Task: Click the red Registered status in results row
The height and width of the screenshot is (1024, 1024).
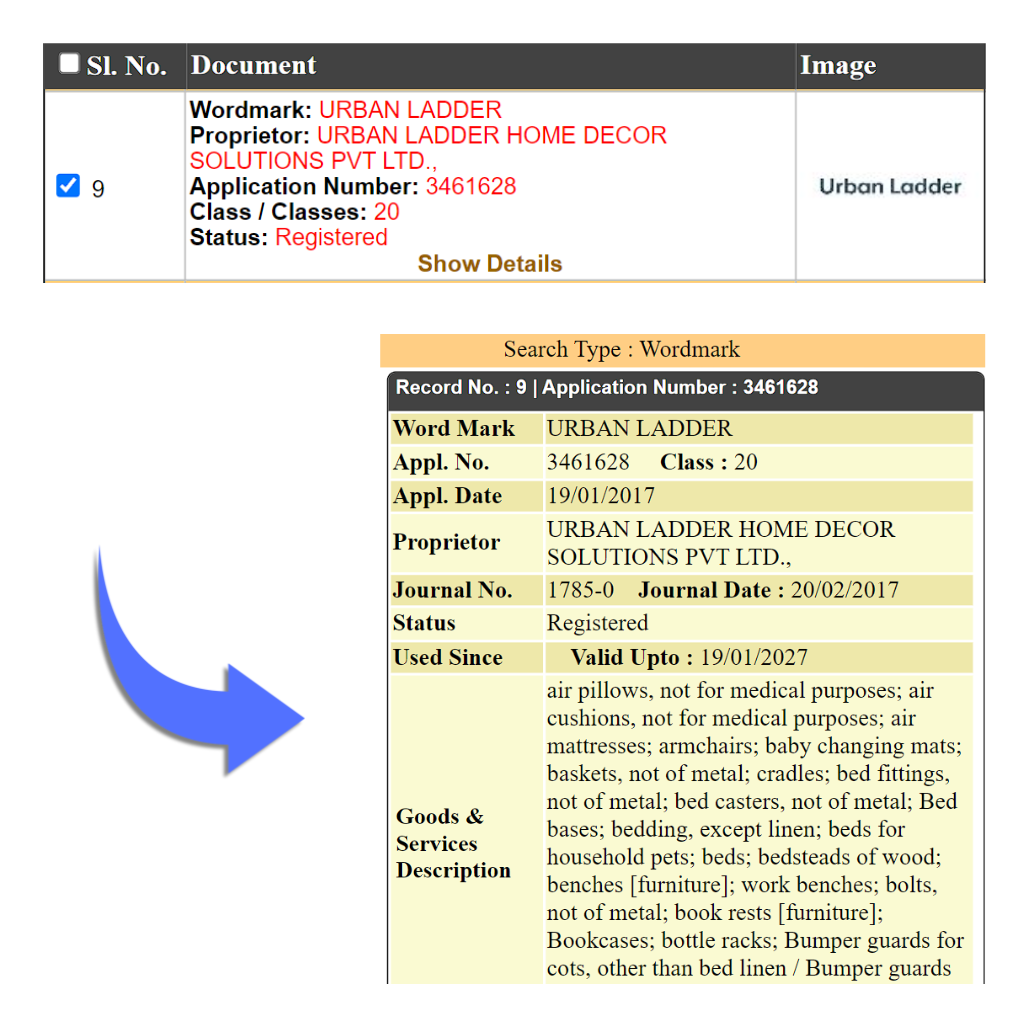Action: tap(331, 238)
